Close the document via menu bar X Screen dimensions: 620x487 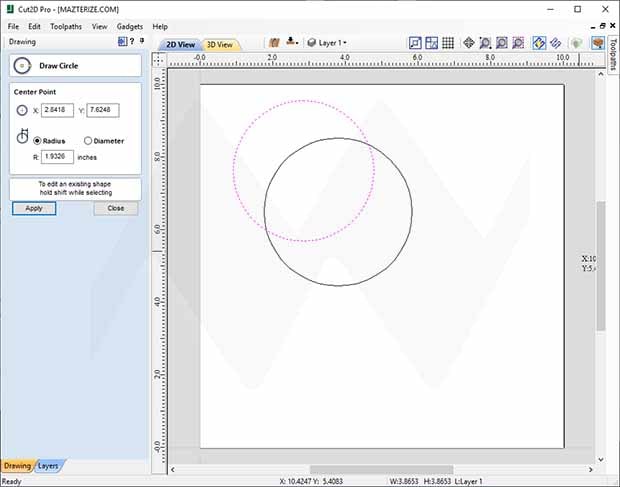click(x=612, y=26)
